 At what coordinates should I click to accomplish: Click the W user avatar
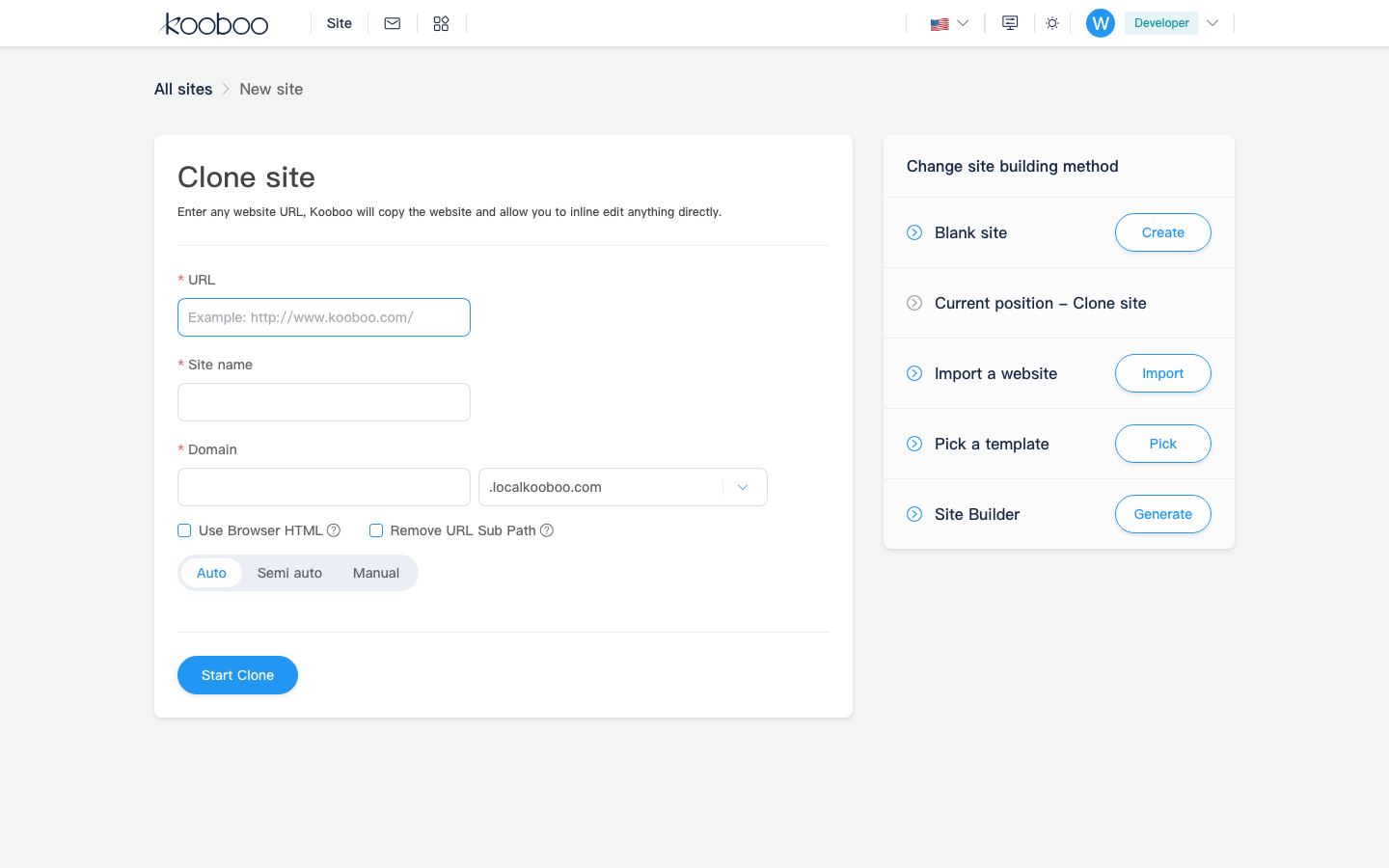(x=1101, y=23)
